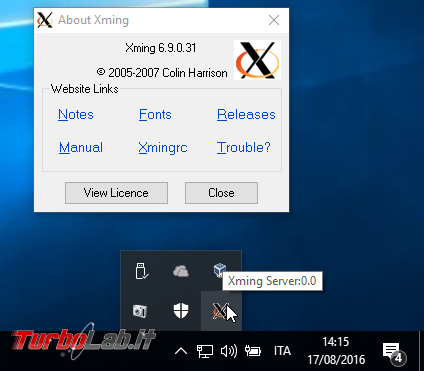Open the battery power taskbar icon
Screen dimensions: 424x371
pyautogui.click(x=253, y=351)
